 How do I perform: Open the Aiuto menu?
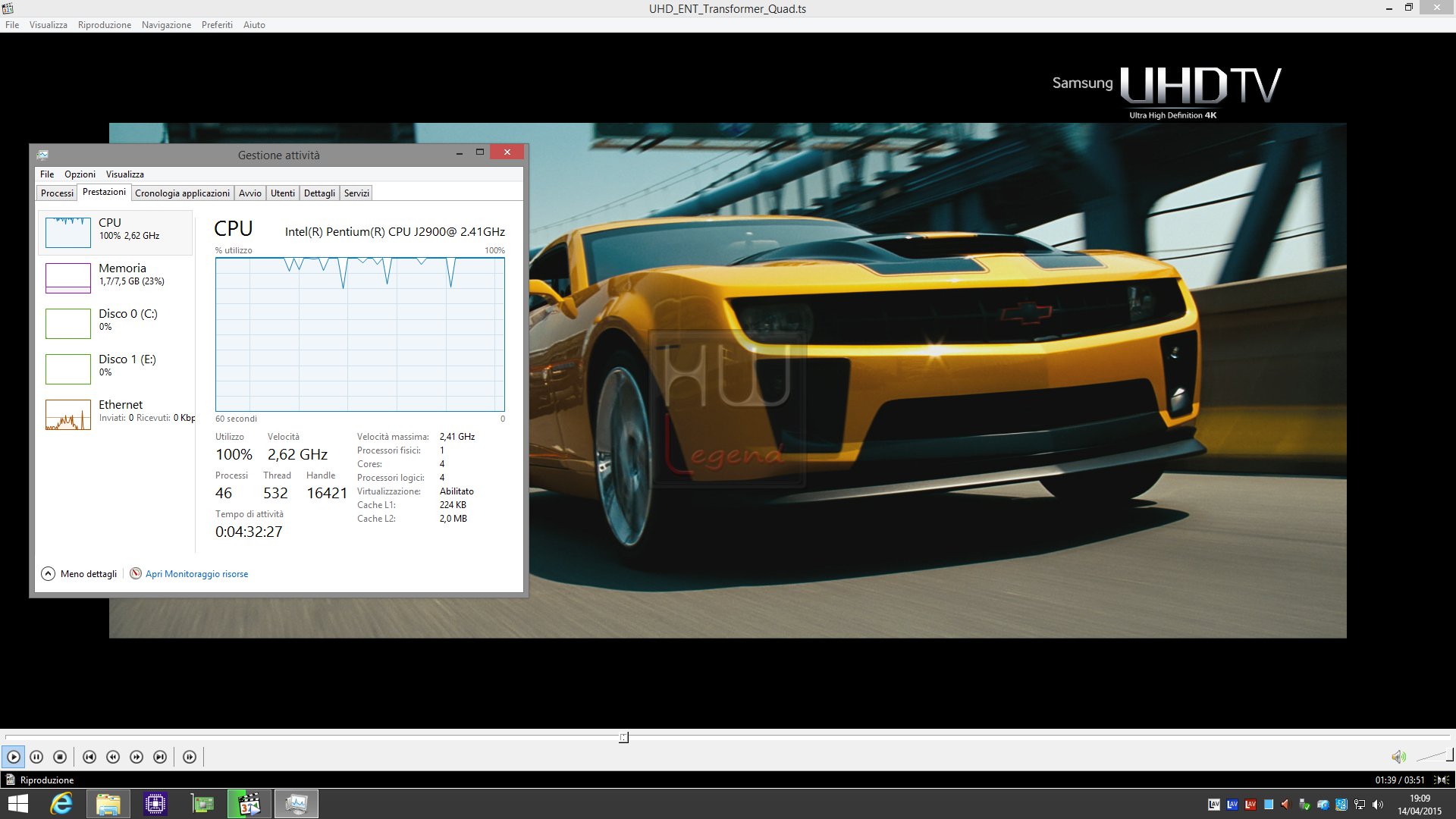(x=254, y=25)
